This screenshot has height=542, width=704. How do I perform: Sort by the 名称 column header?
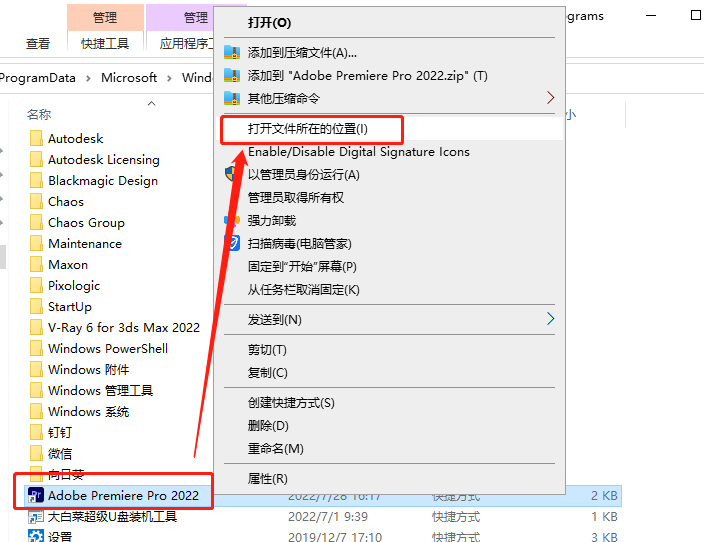point(39,115)
